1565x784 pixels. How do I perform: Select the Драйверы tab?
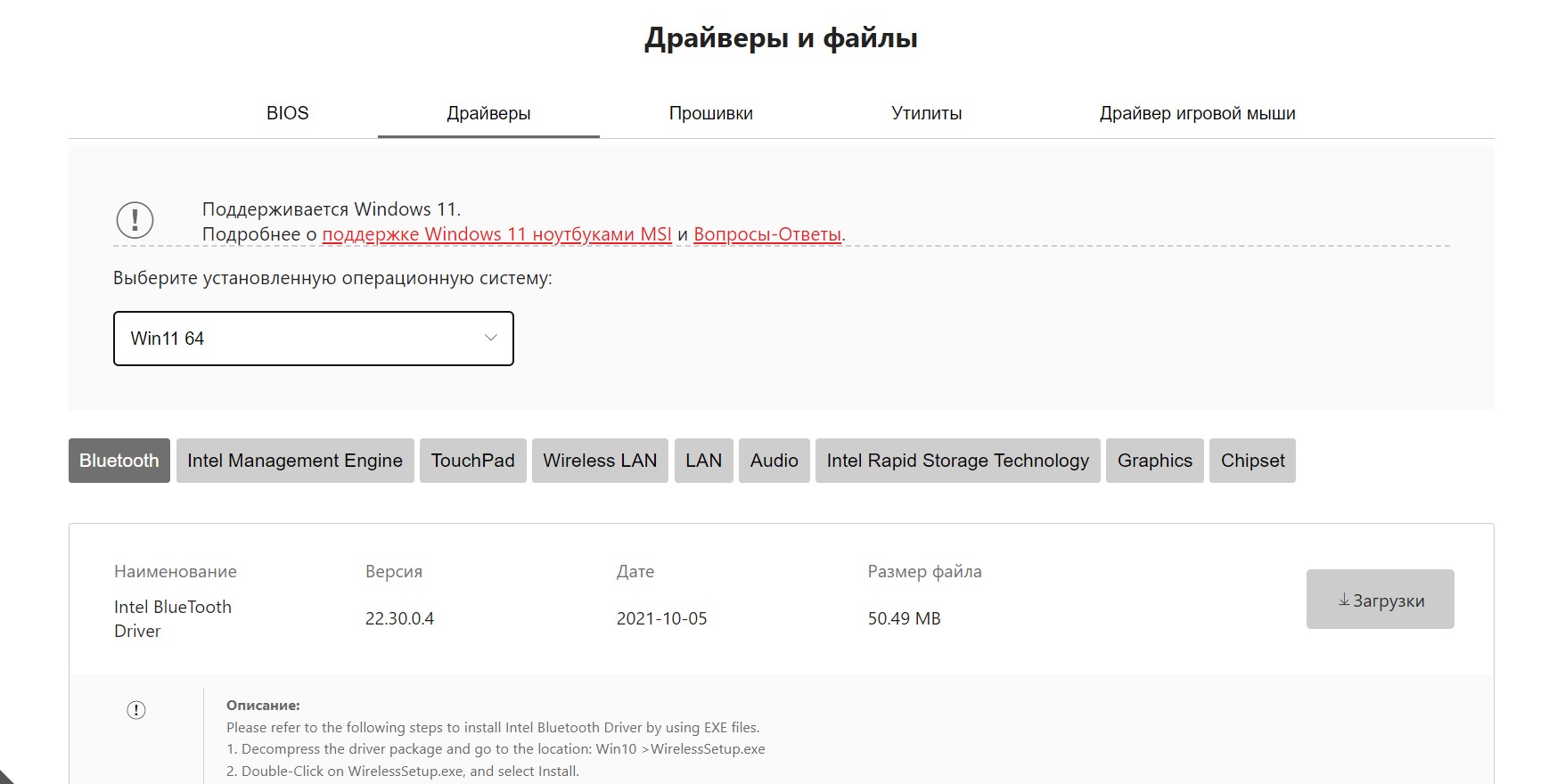tap(488, 113)
